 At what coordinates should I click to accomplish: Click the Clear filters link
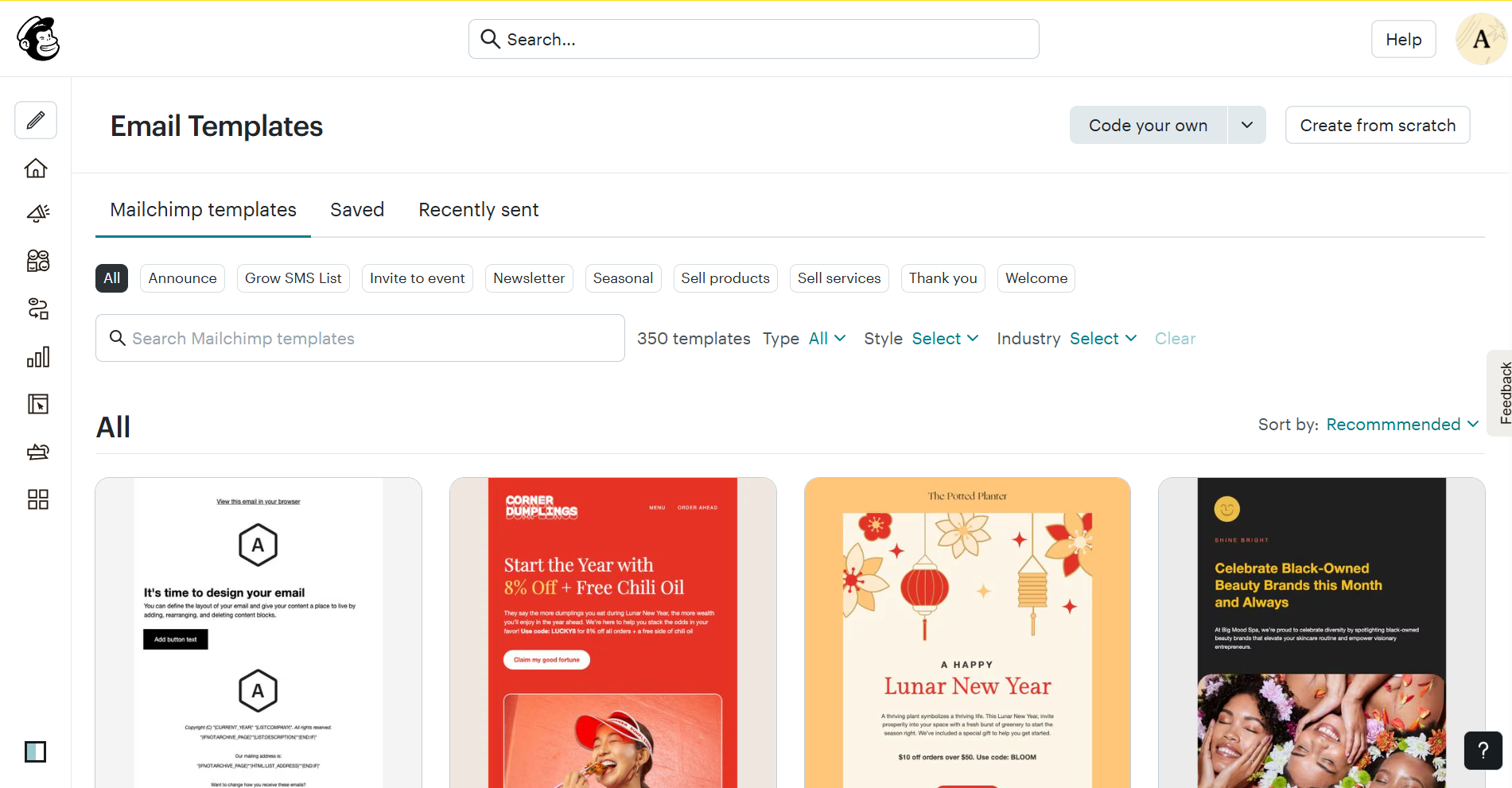(1175, 339)
